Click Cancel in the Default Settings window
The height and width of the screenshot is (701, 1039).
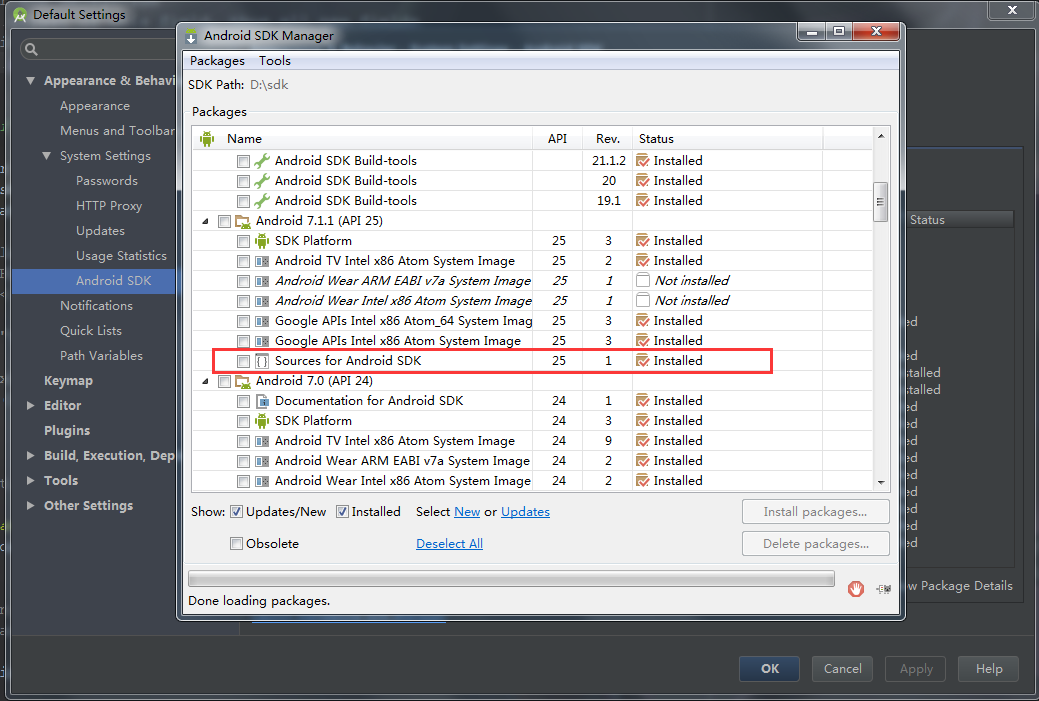tap(842, 669)
